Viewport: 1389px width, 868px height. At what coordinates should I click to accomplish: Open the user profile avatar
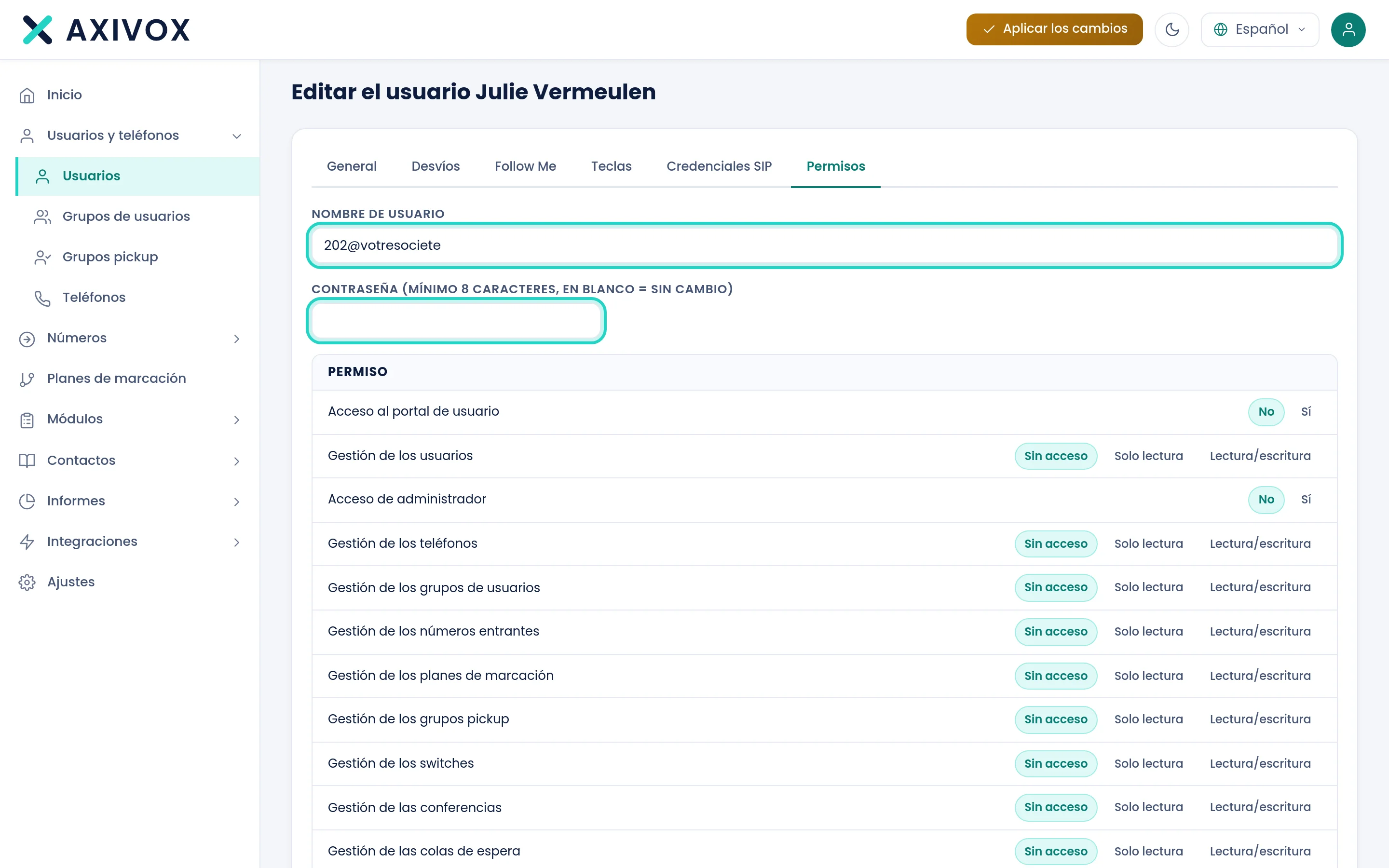1348,29
